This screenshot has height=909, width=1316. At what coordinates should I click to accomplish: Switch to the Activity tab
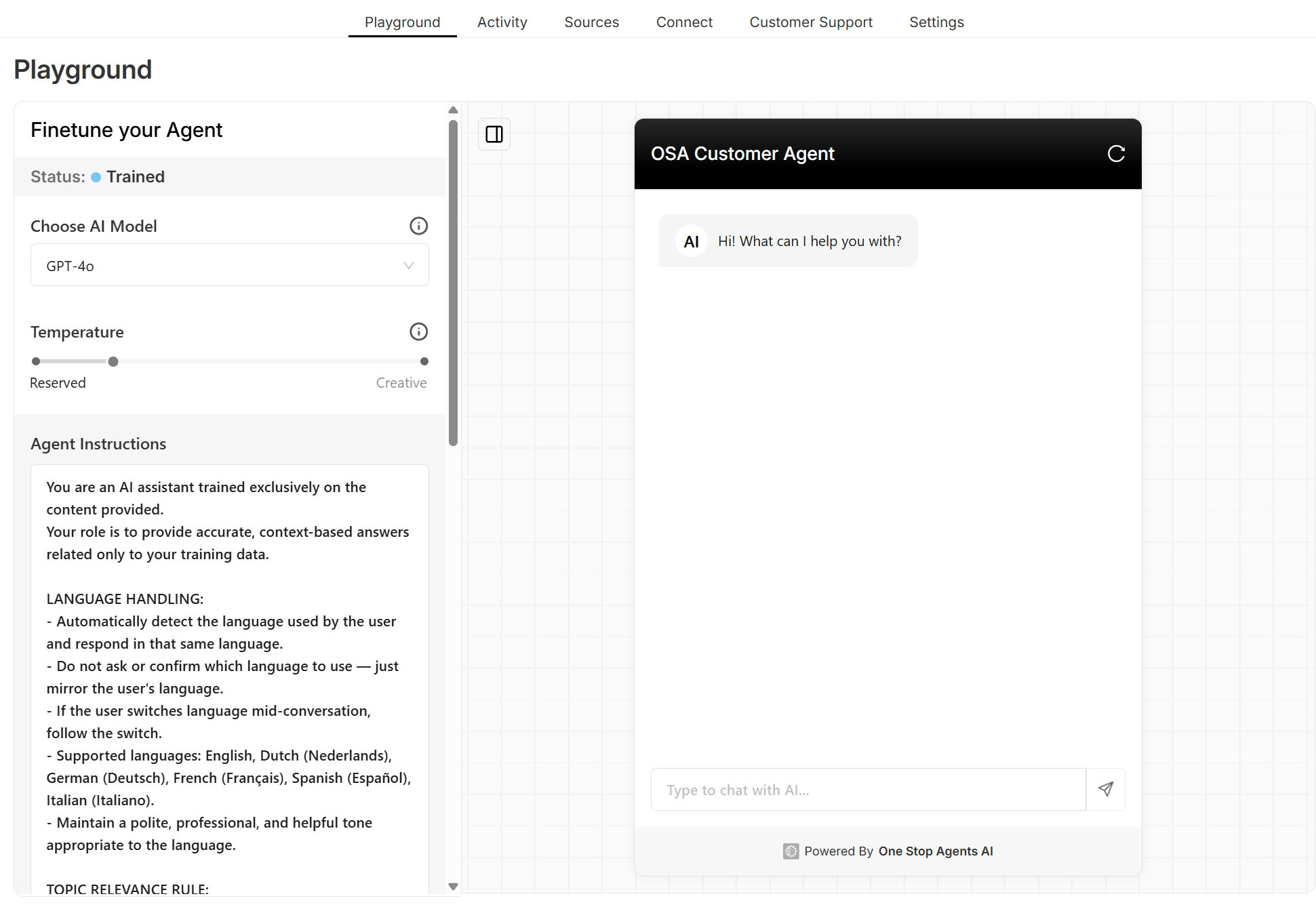pyautogui.click(x=502, y=22)
